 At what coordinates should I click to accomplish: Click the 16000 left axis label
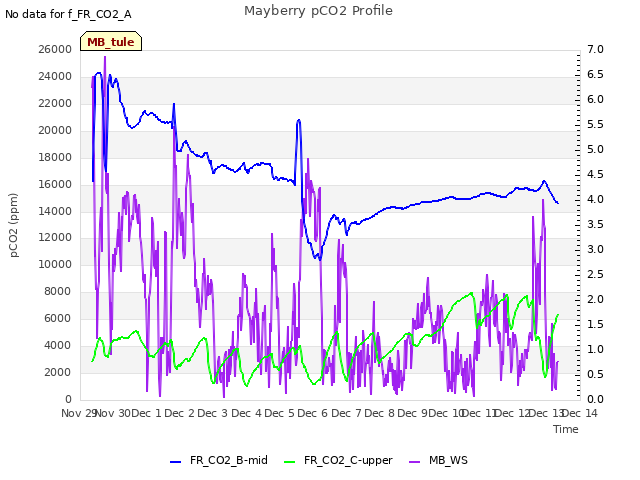55,184
